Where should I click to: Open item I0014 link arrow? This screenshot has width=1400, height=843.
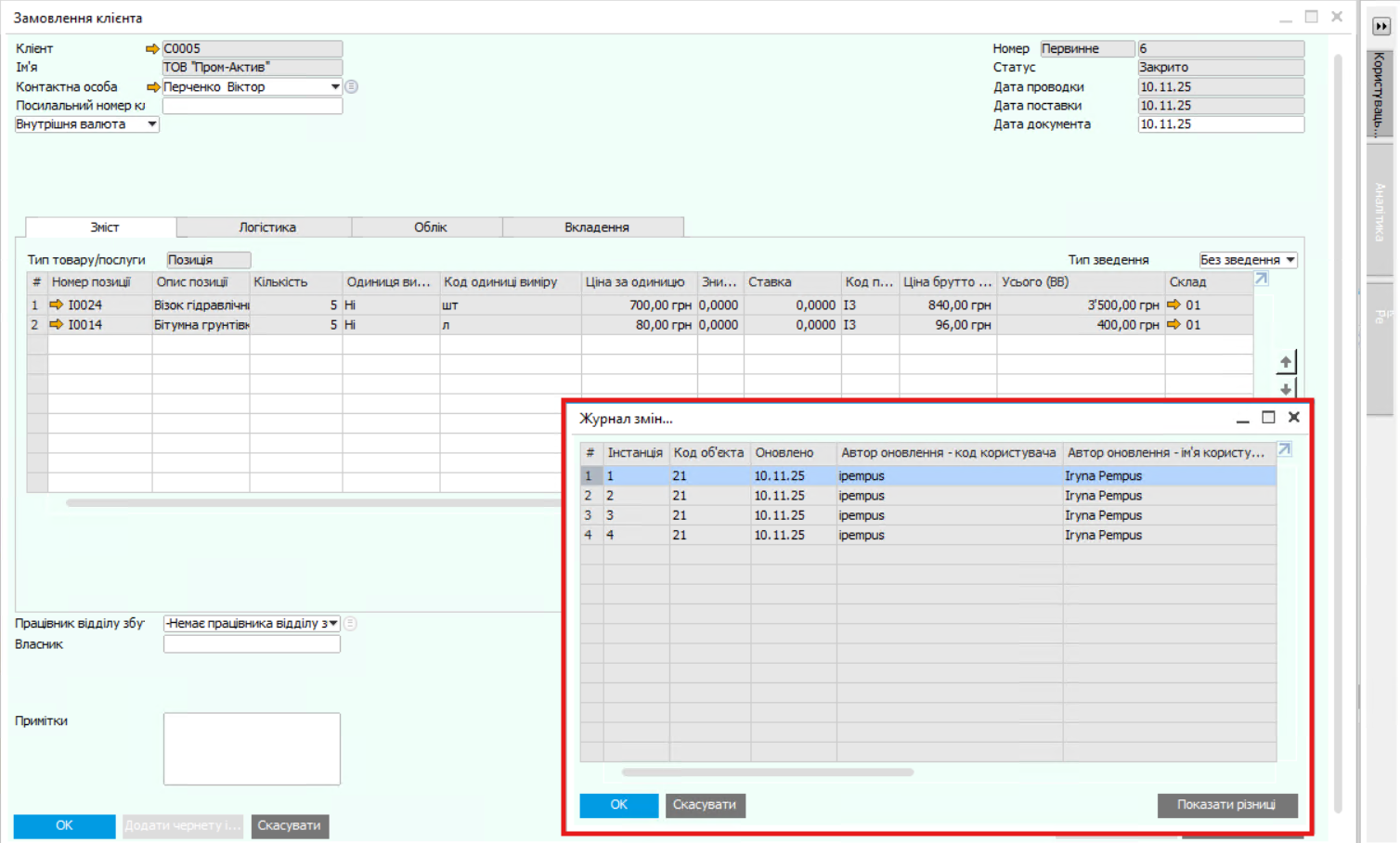pyautogui.click(x=56, y=325)
